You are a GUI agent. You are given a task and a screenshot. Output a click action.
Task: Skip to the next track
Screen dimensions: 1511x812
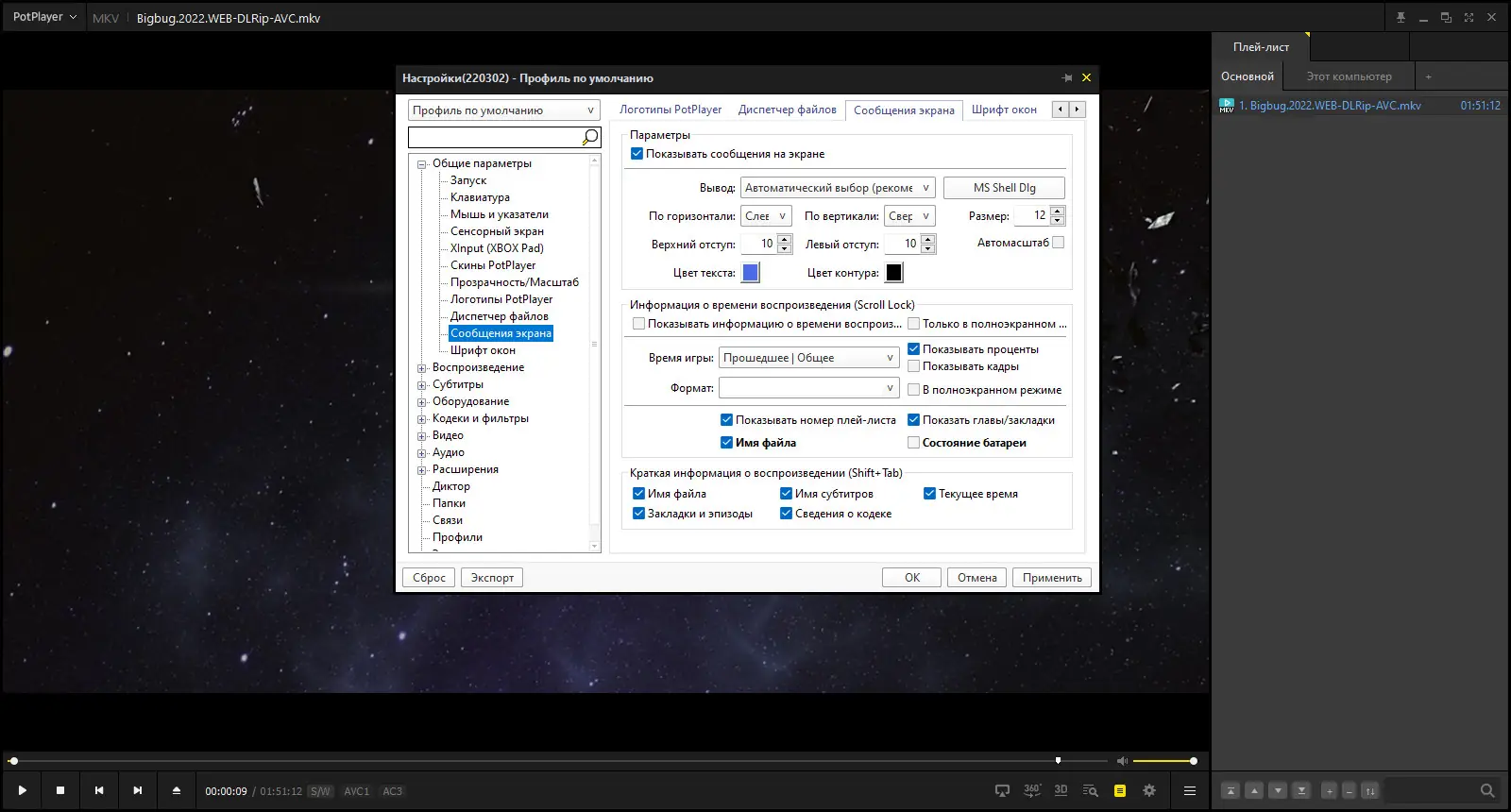point(138,790)
